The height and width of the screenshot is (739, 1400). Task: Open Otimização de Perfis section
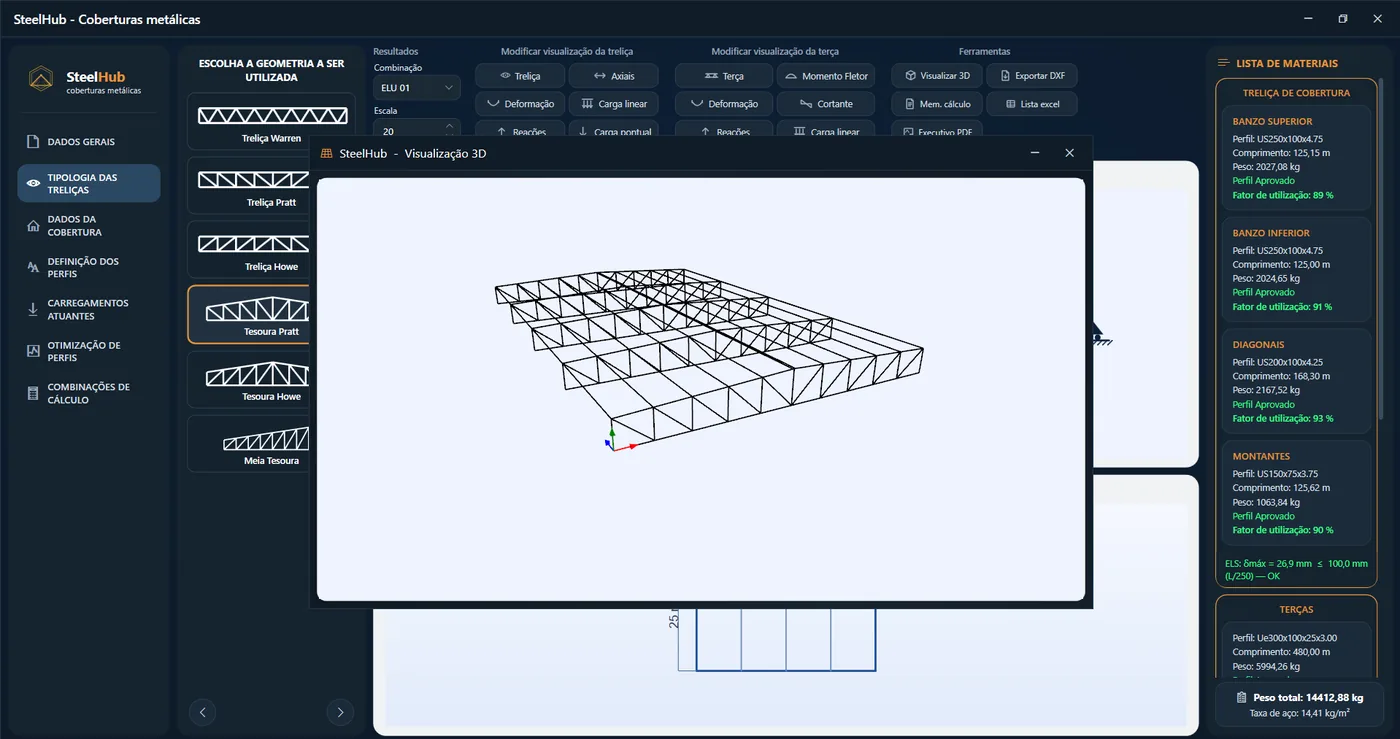click(89, 352)
